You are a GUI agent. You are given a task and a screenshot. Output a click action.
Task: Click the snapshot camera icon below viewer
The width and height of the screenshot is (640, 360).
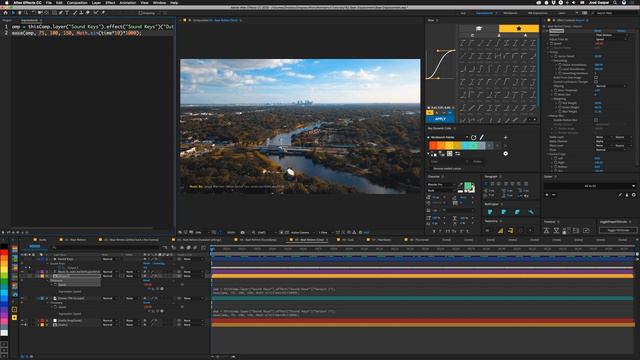(x=242, y=232)
